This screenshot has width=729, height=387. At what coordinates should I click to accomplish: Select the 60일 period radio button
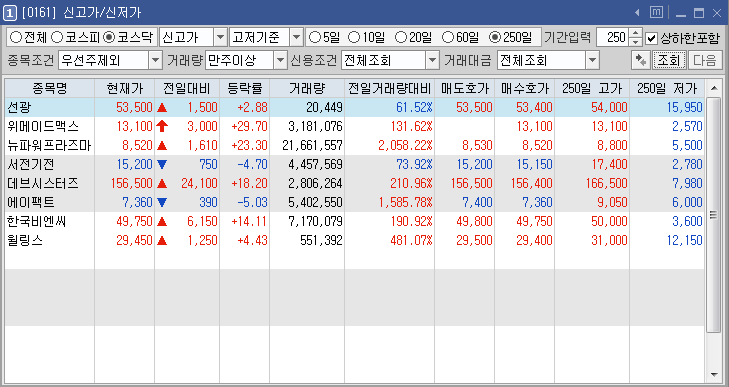448,37
